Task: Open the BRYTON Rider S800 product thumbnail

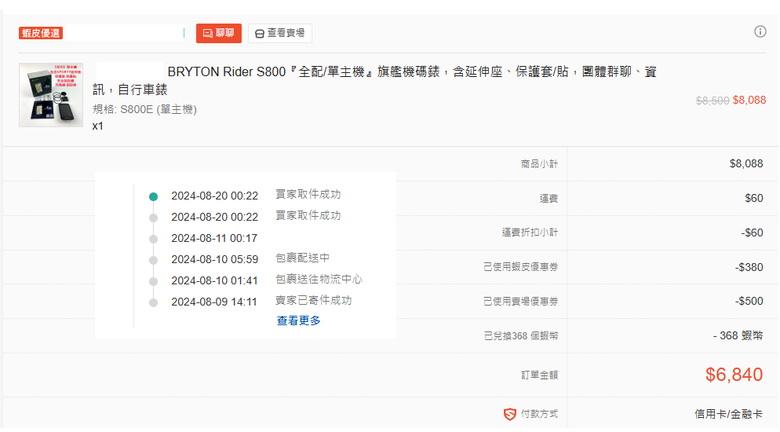Action: click(51, 95)
